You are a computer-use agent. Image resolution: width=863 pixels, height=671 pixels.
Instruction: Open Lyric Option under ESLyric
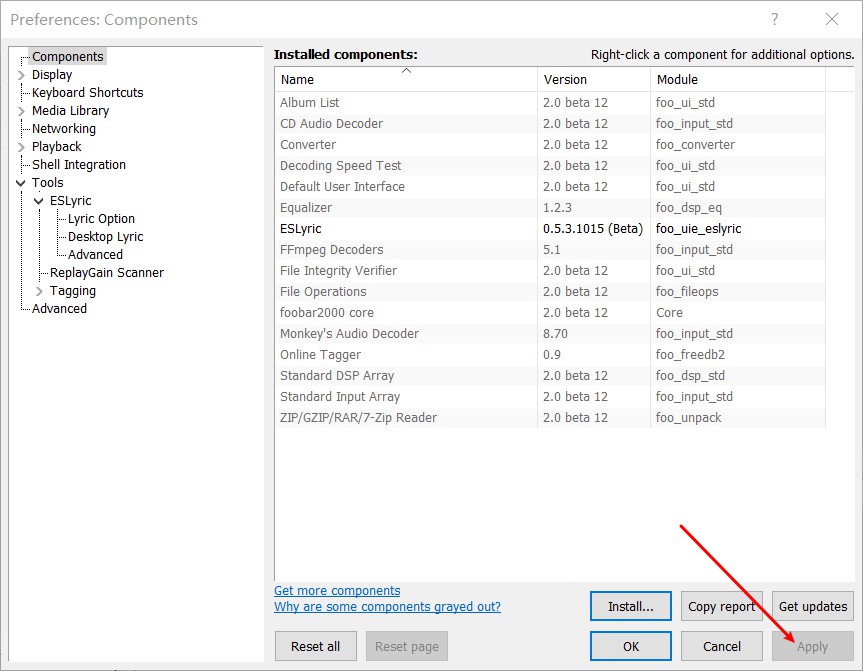tap(101, 219)
